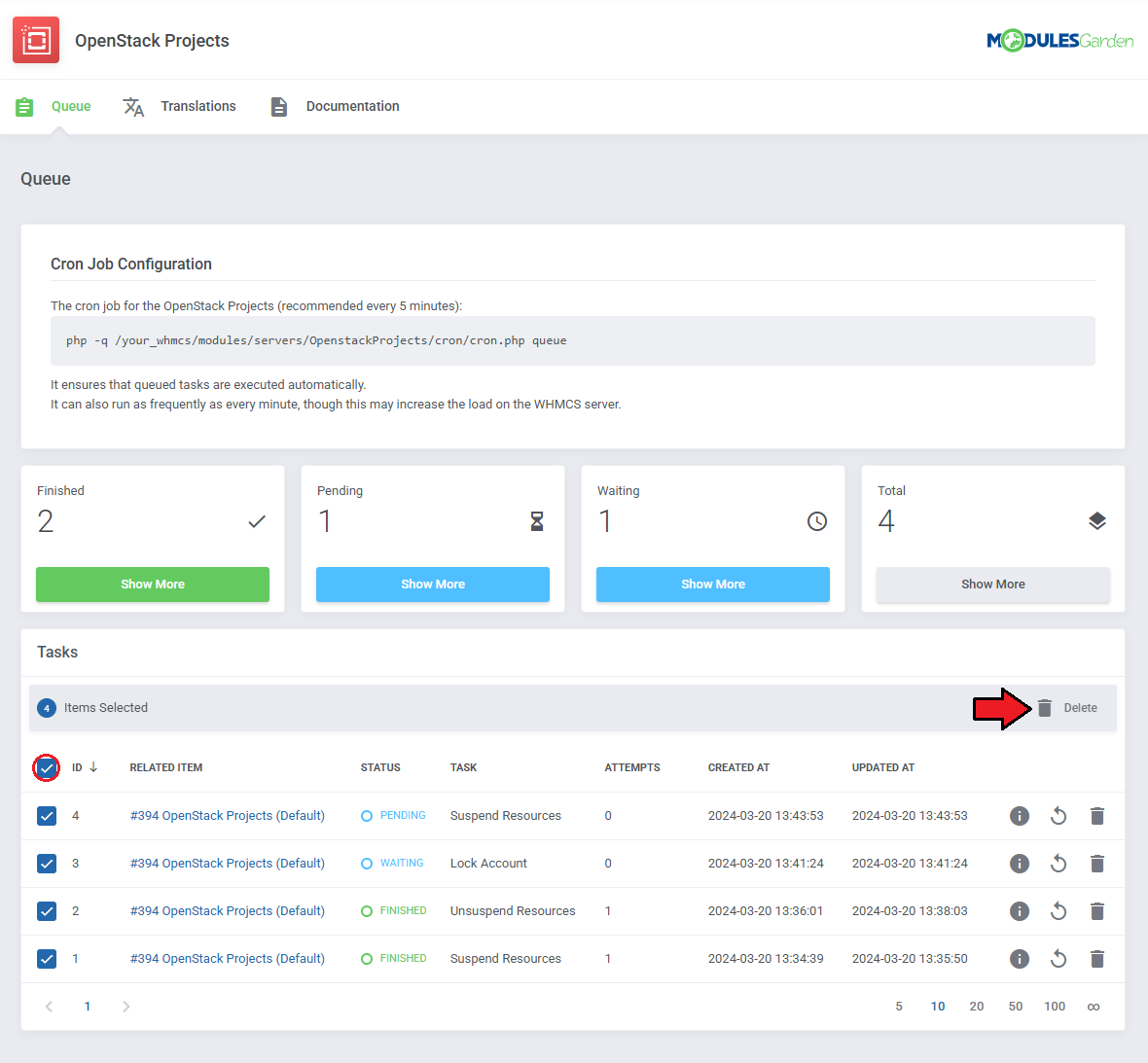Show info for task ID 1

coord(1020,958)
